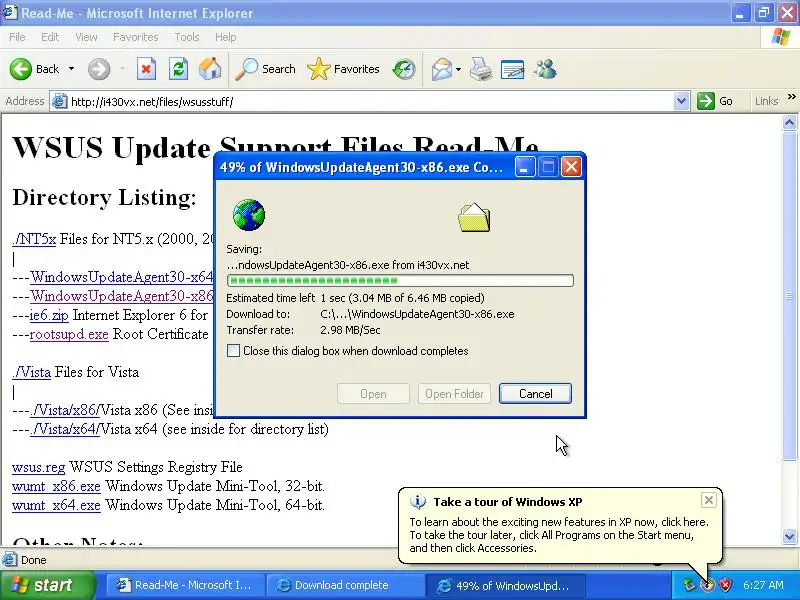Click the tour icon in system tray
Image resolution: width=800 pixels, height=600 pixels.
click(707, 585)
